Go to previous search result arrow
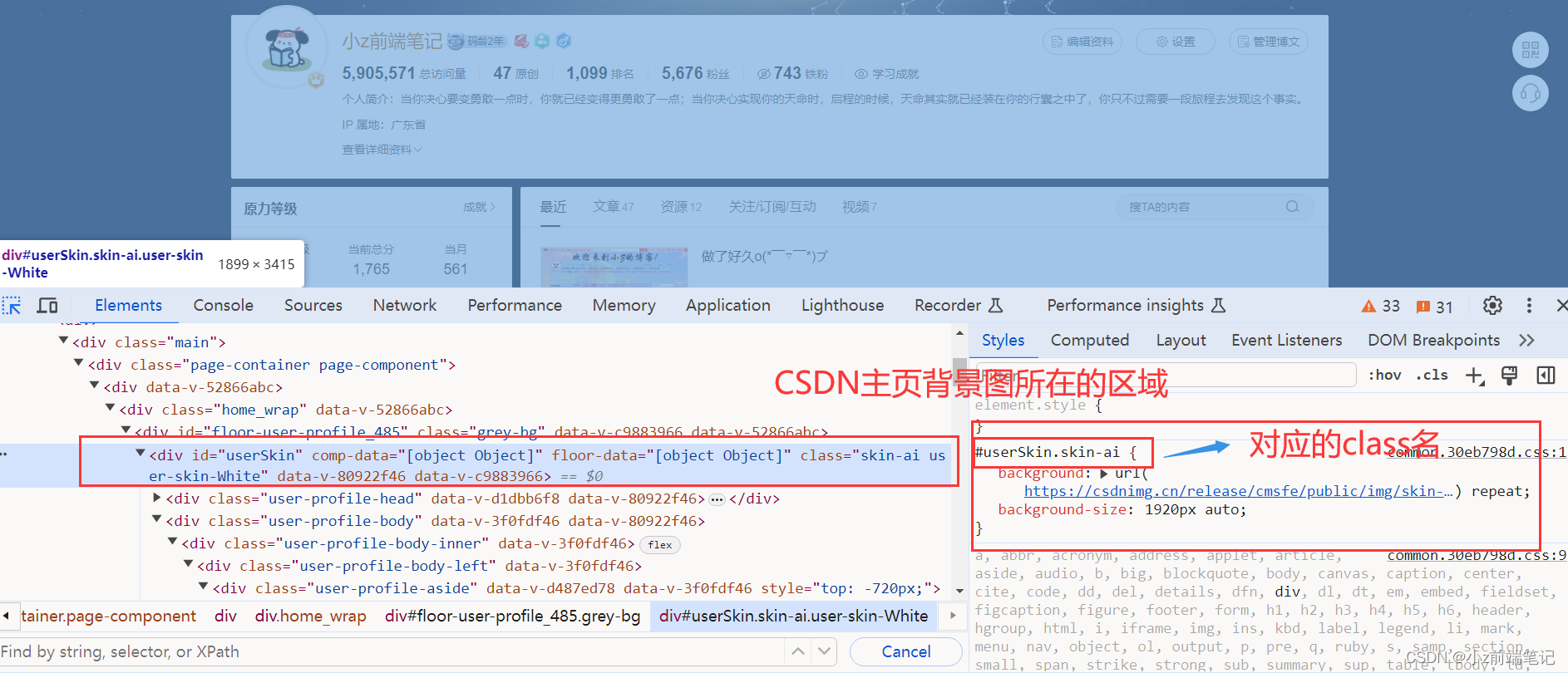 (798, 651)
